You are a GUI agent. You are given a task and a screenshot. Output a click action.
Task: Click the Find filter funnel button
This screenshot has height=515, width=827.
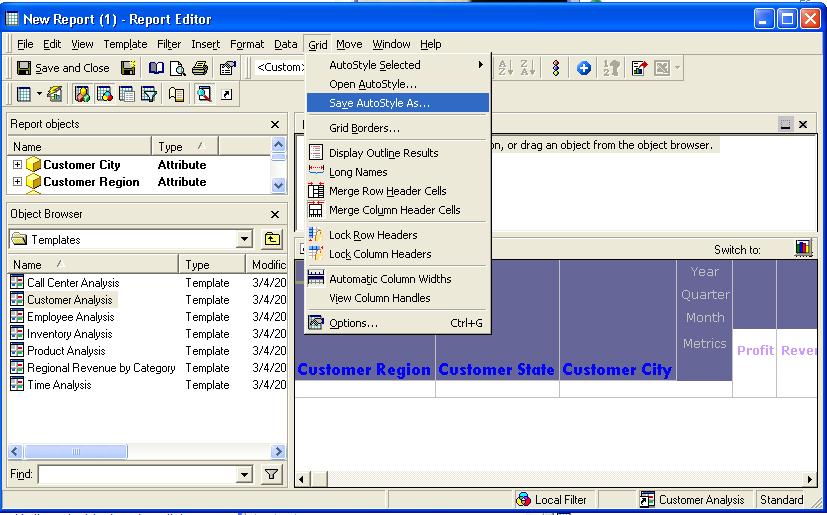tap(272, 474)
